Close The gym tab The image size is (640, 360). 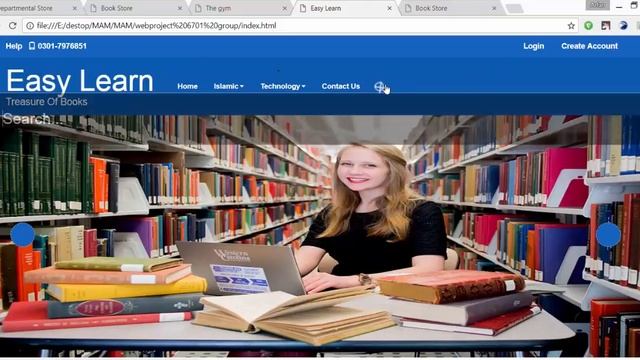click(284, 8)
